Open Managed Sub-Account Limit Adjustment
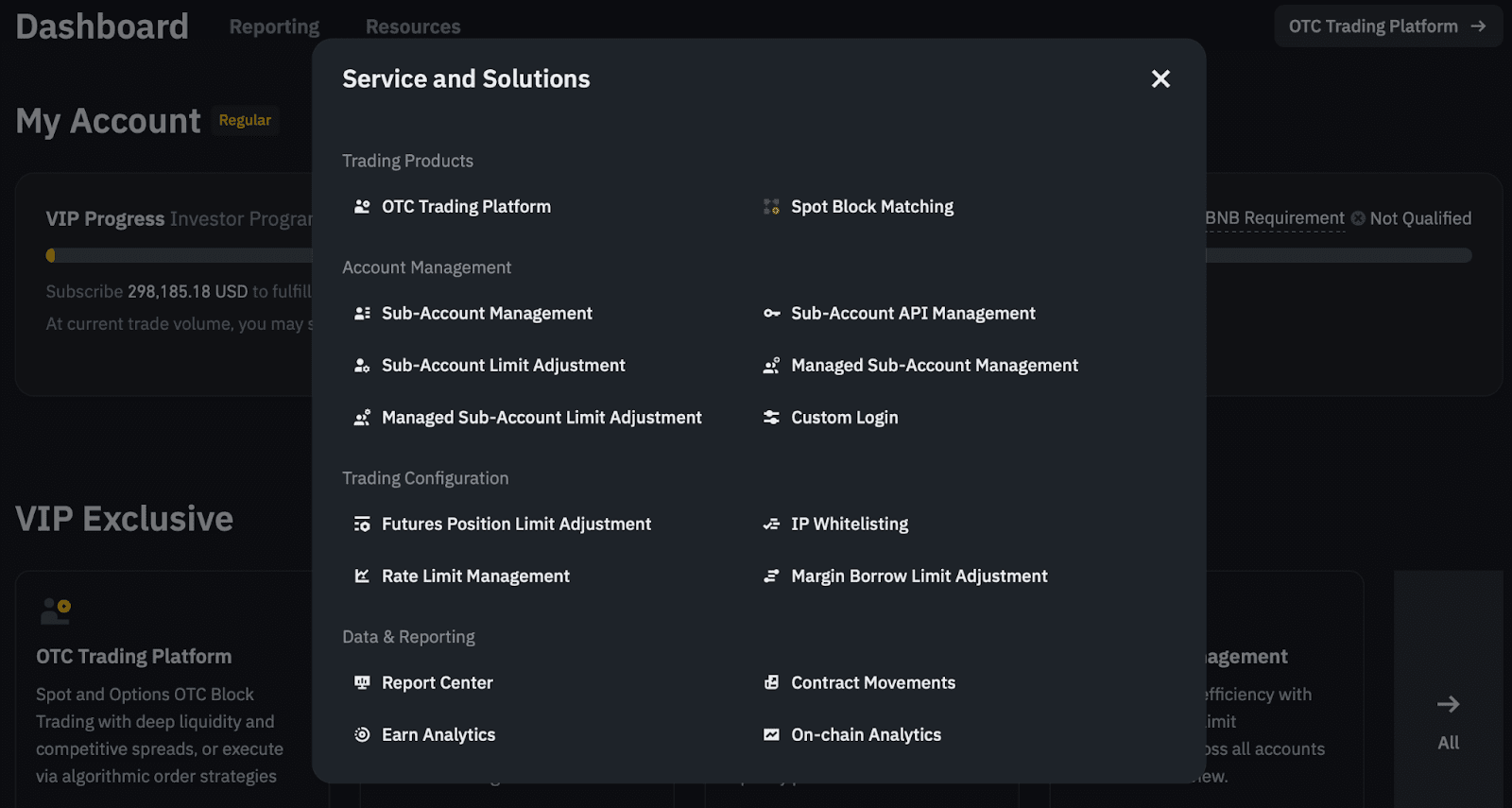 [541, 418]
